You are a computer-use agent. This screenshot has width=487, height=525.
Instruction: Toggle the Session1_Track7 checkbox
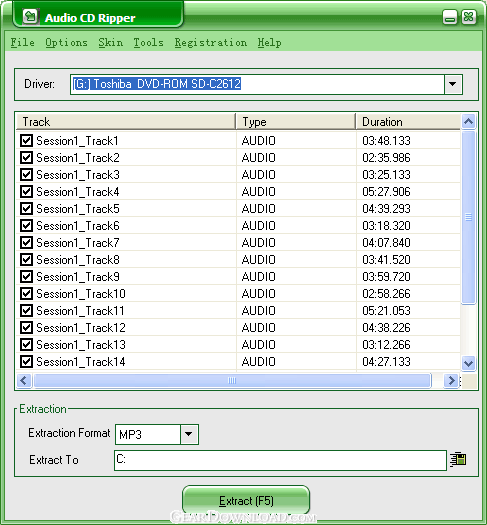click(x=26, y=243)
